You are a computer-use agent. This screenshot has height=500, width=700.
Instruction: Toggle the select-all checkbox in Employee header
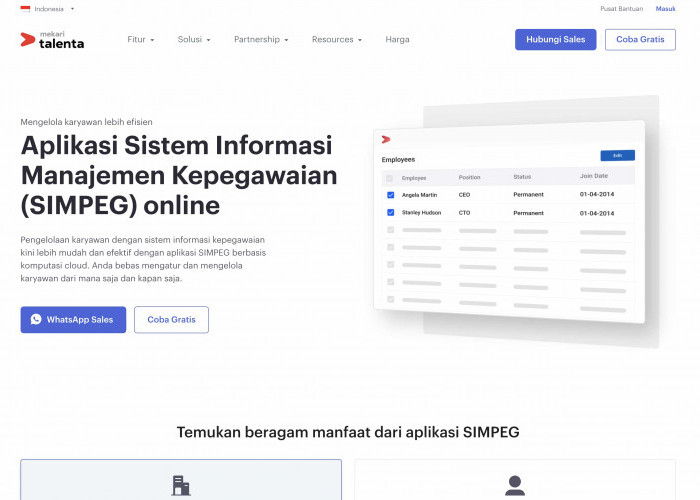pos(389,178)
